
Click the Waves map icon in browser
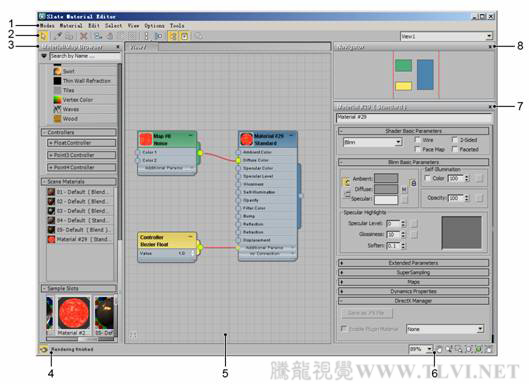(57, 109)
